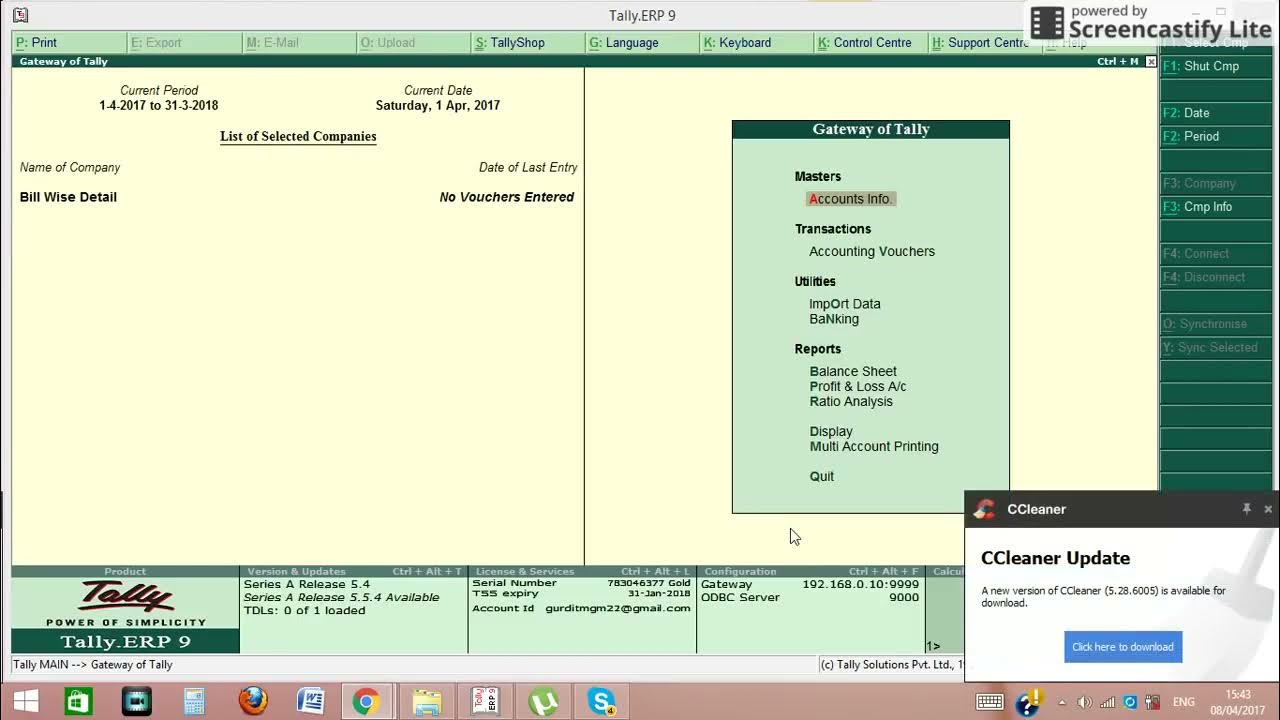Open Profit & Loss A/c report
This screenshot has height=720, width=1280.
pos(858,387)
